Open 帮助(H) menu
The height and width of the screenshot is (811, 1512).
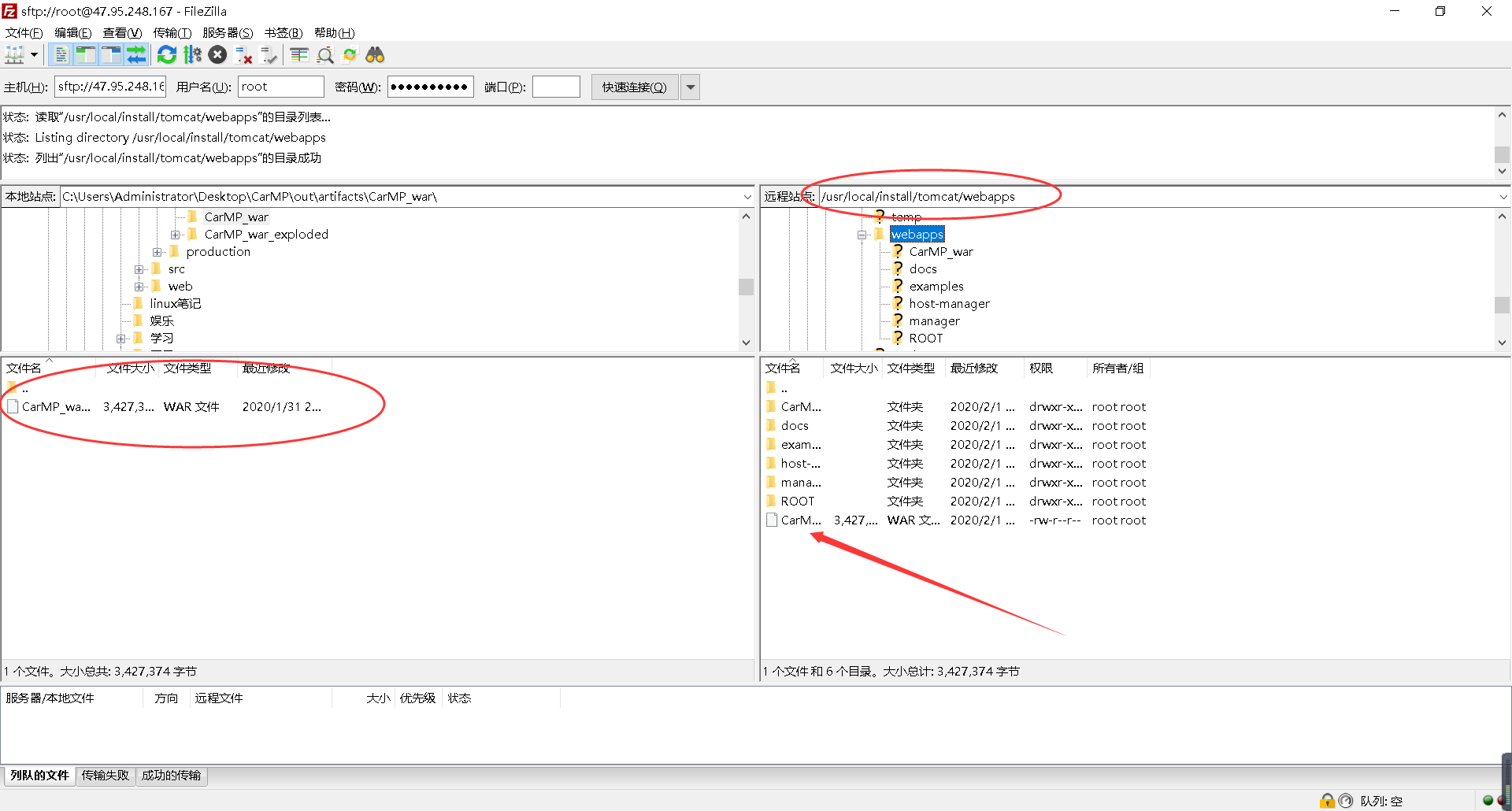335,33
